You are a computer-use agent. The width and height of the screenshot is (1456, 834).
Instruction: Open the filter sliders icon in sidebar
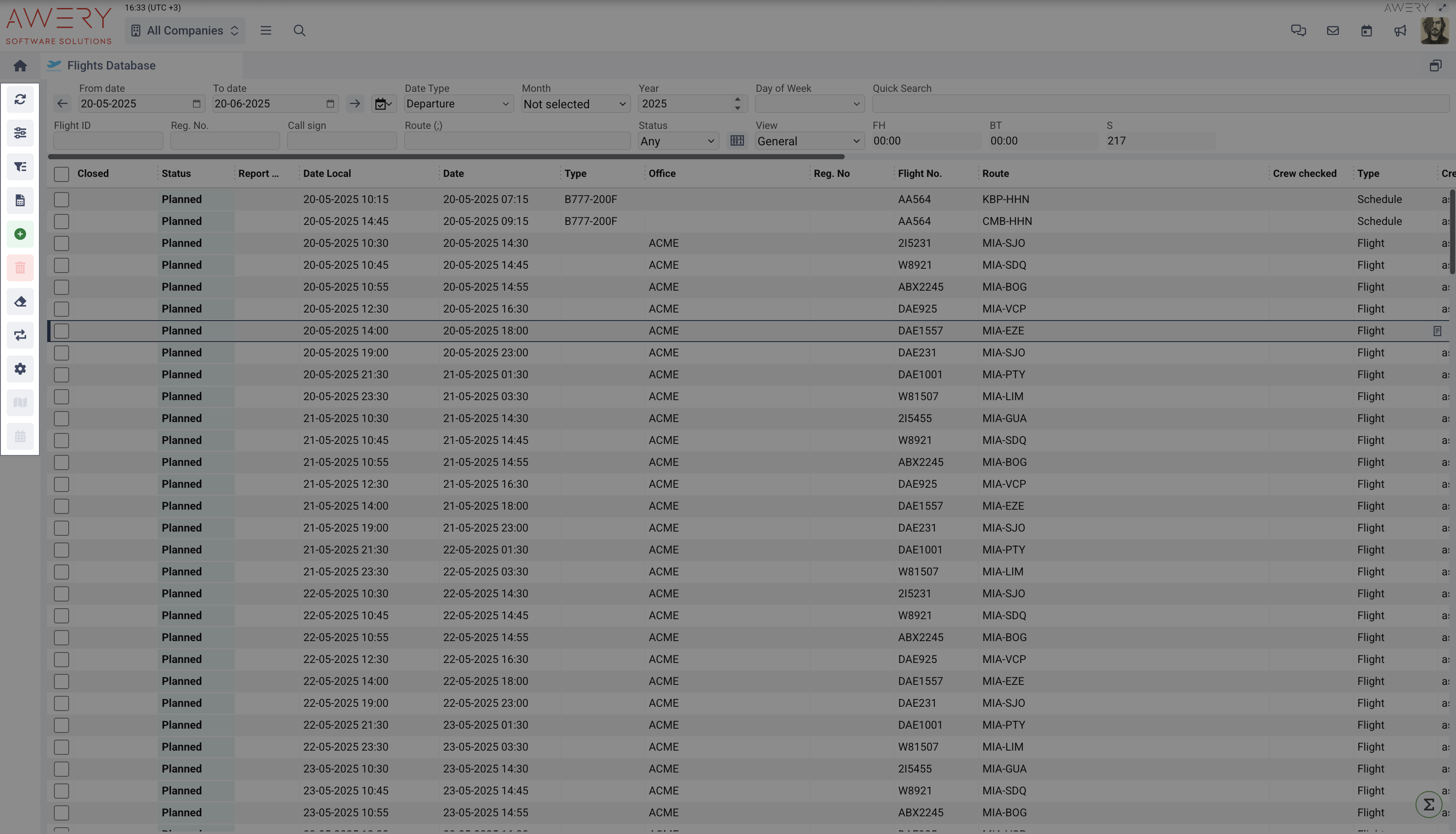pyautogui.click(x=20, y=133)
